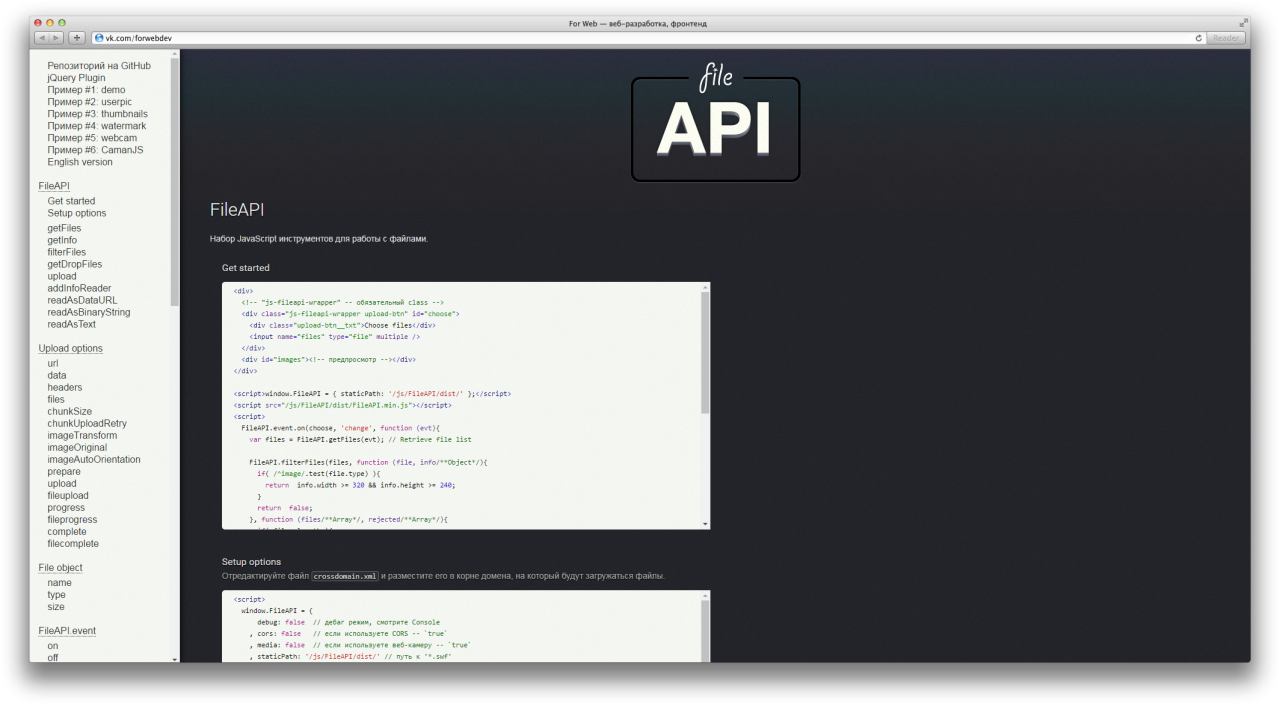Screen dimensions: 1280x705
Task: Click Get started code block scrollbar thumb
Action: point(705,353)
